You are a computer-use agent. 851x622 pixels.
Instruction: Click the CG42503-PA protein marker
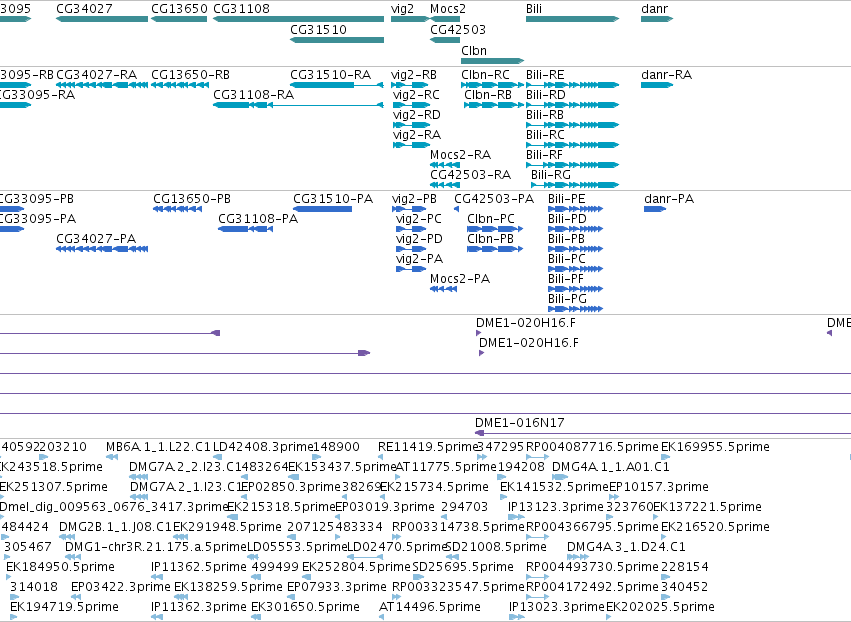(456, 209)
